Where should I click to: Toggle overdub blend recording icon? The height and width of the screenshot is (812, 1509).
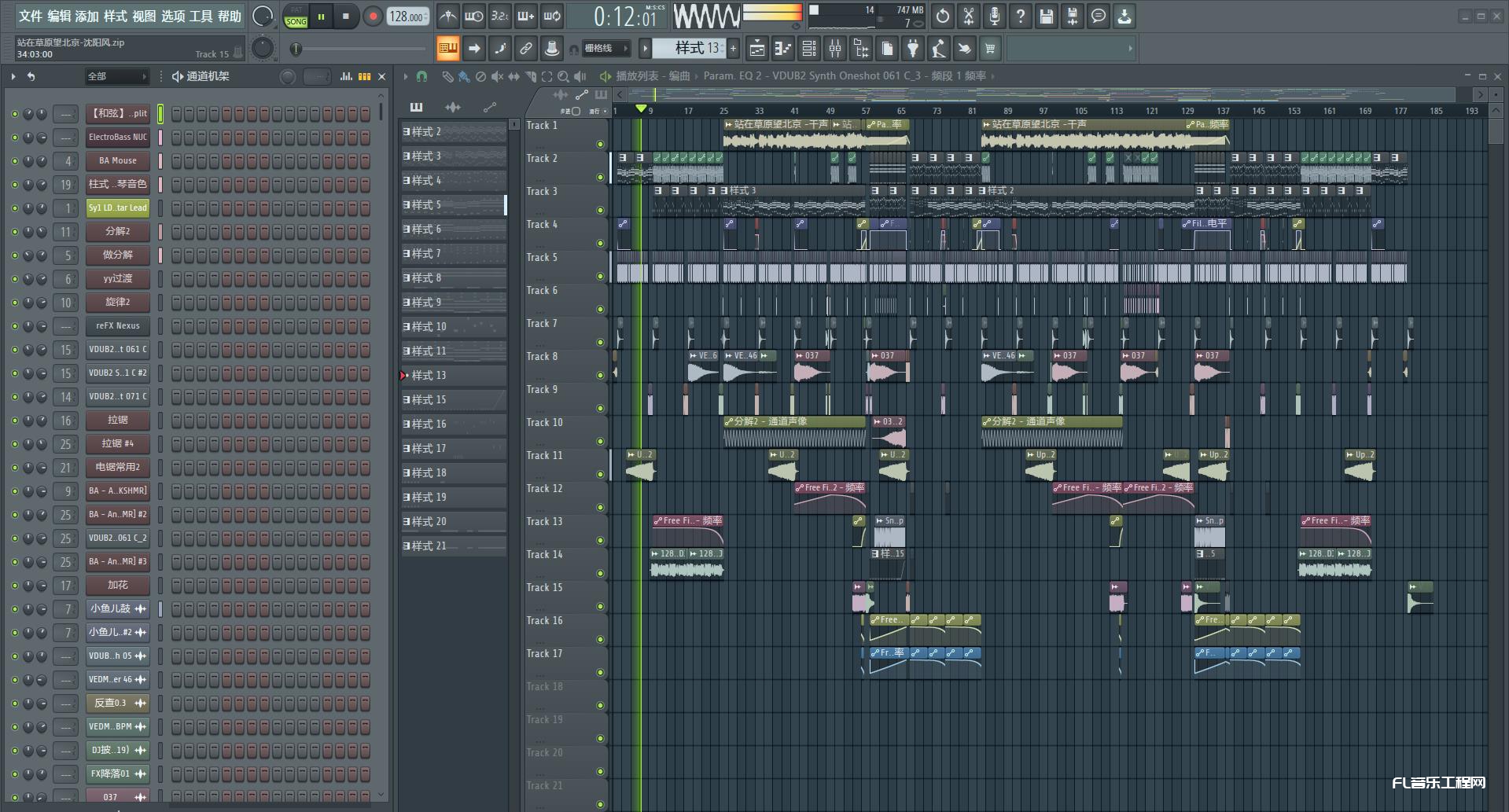[526, 16]
